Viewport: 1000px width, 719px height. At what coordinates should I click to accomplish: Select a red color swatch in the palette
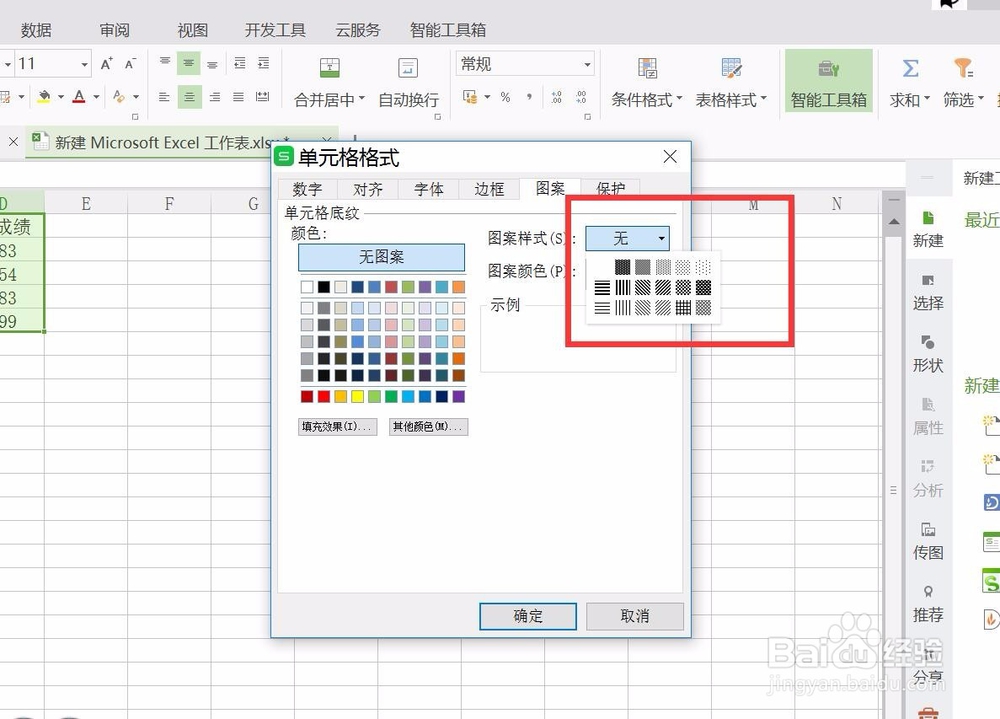coord(308,395)
